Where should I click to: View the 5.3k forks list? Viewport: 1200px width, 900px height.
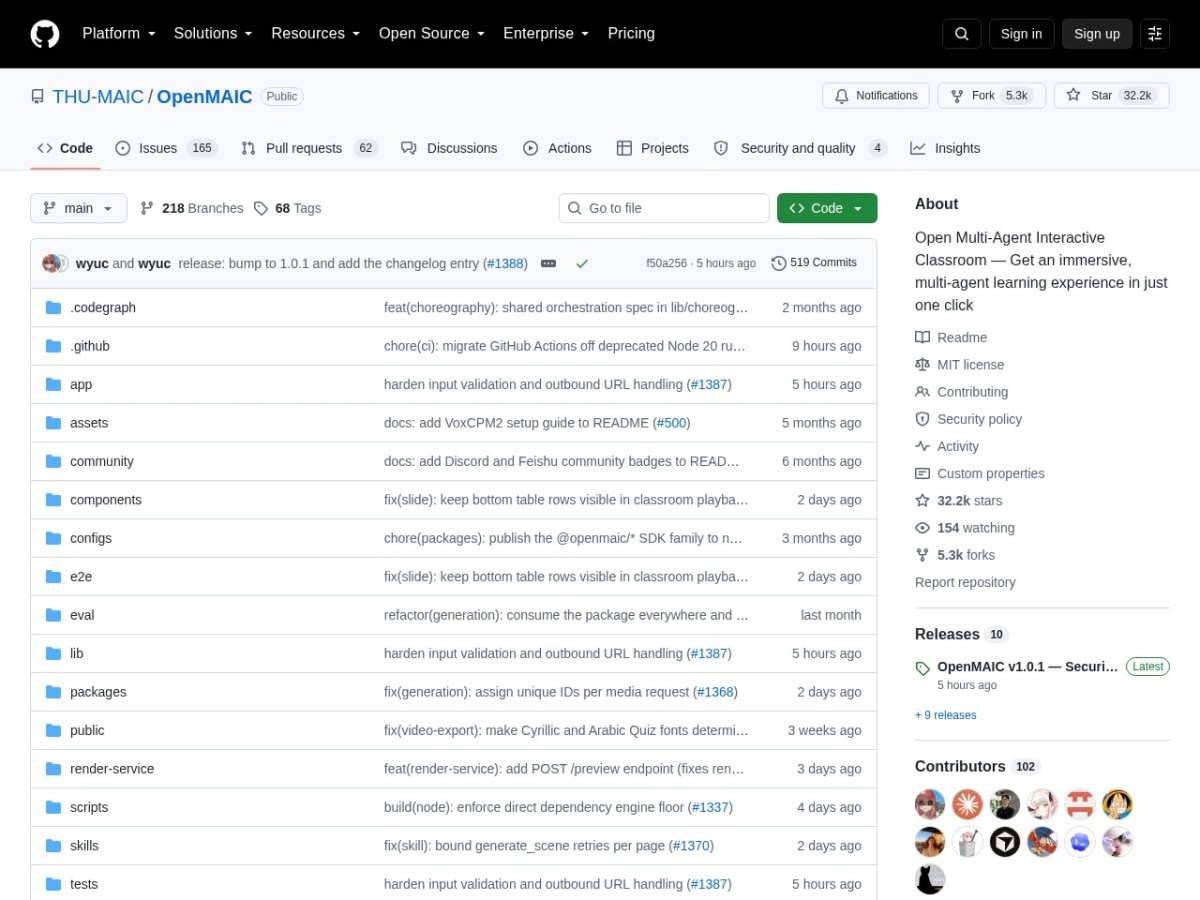point(955,555)
